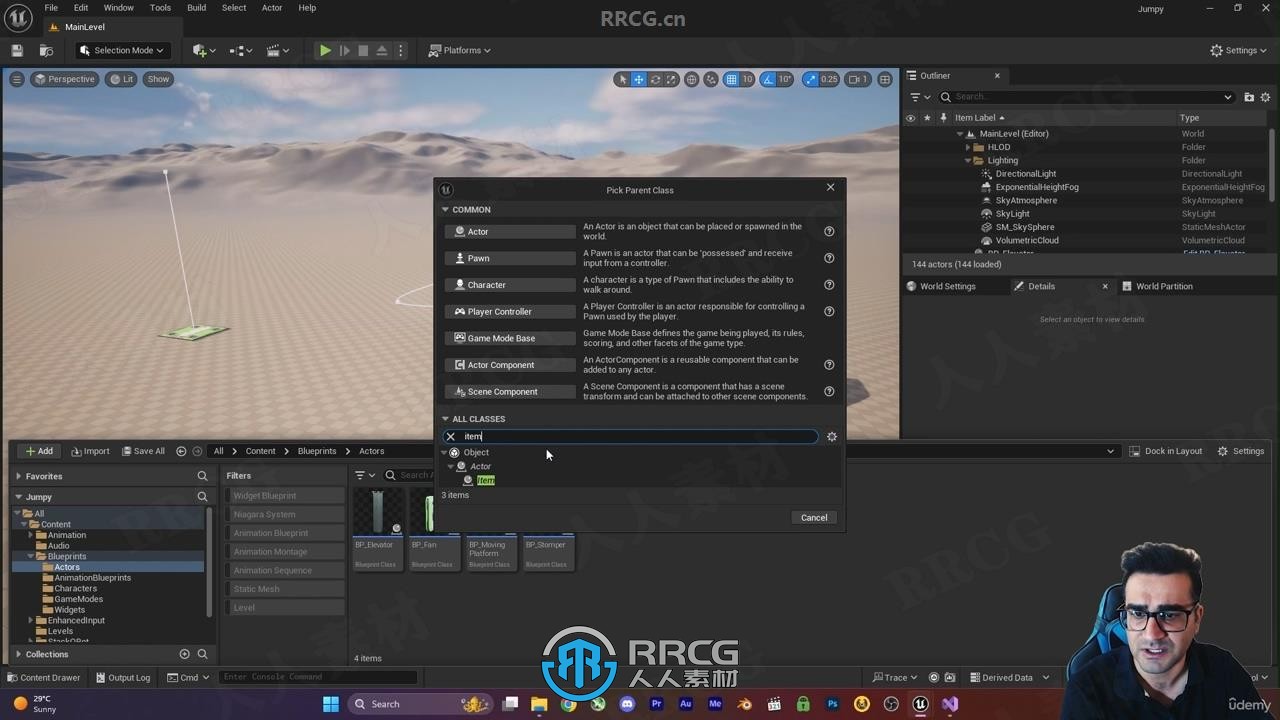This screenshot has height=720, width=1280.
Task: Open the scale snap 0.25 value dropdown
Action: 829,79
